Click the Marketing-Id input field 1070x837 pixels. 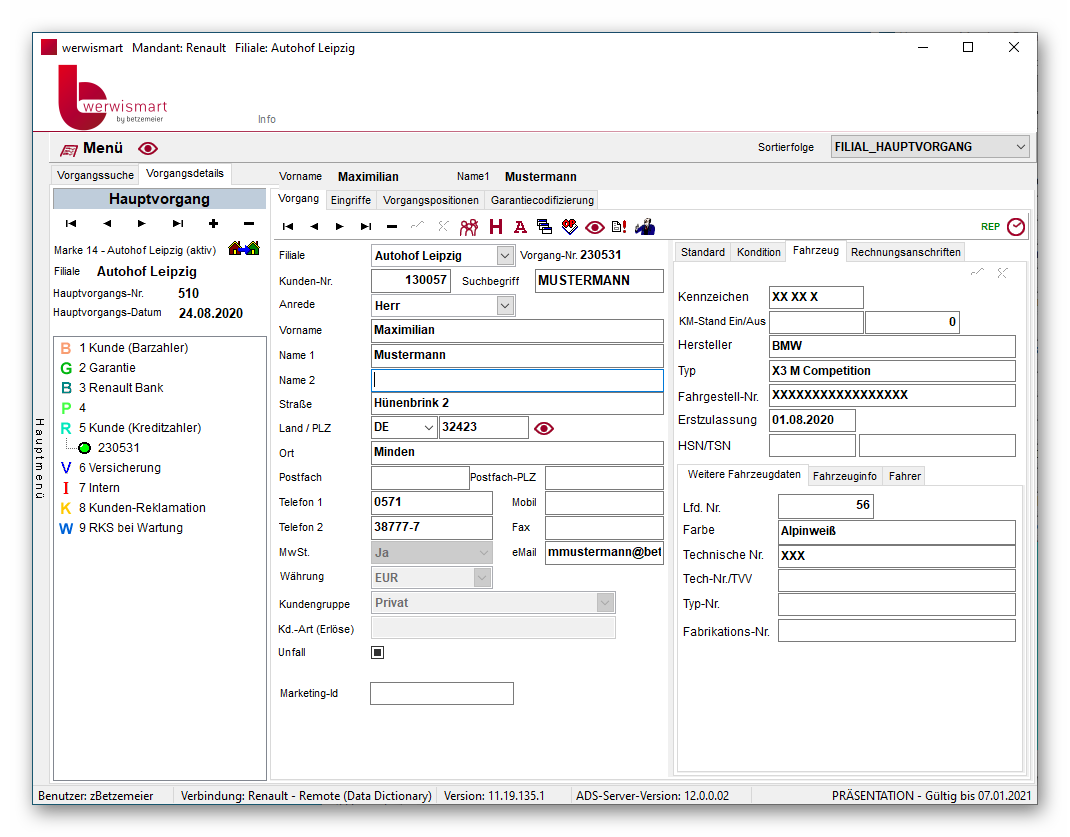pos(442,694)
